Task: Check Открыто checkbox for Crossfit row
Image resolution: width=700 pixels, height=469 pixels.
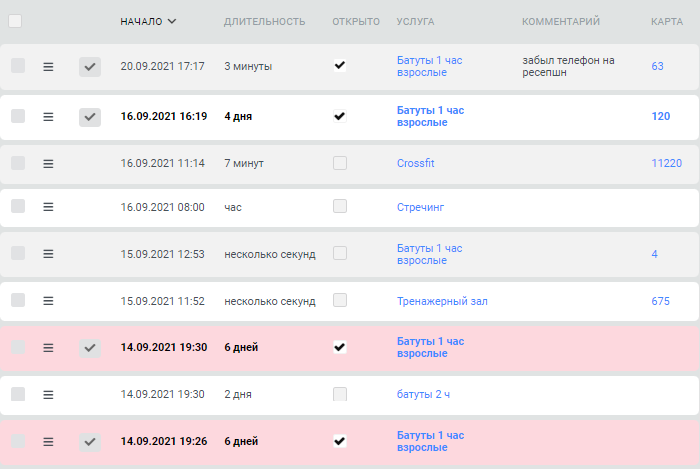Action: tap(340, 163)
